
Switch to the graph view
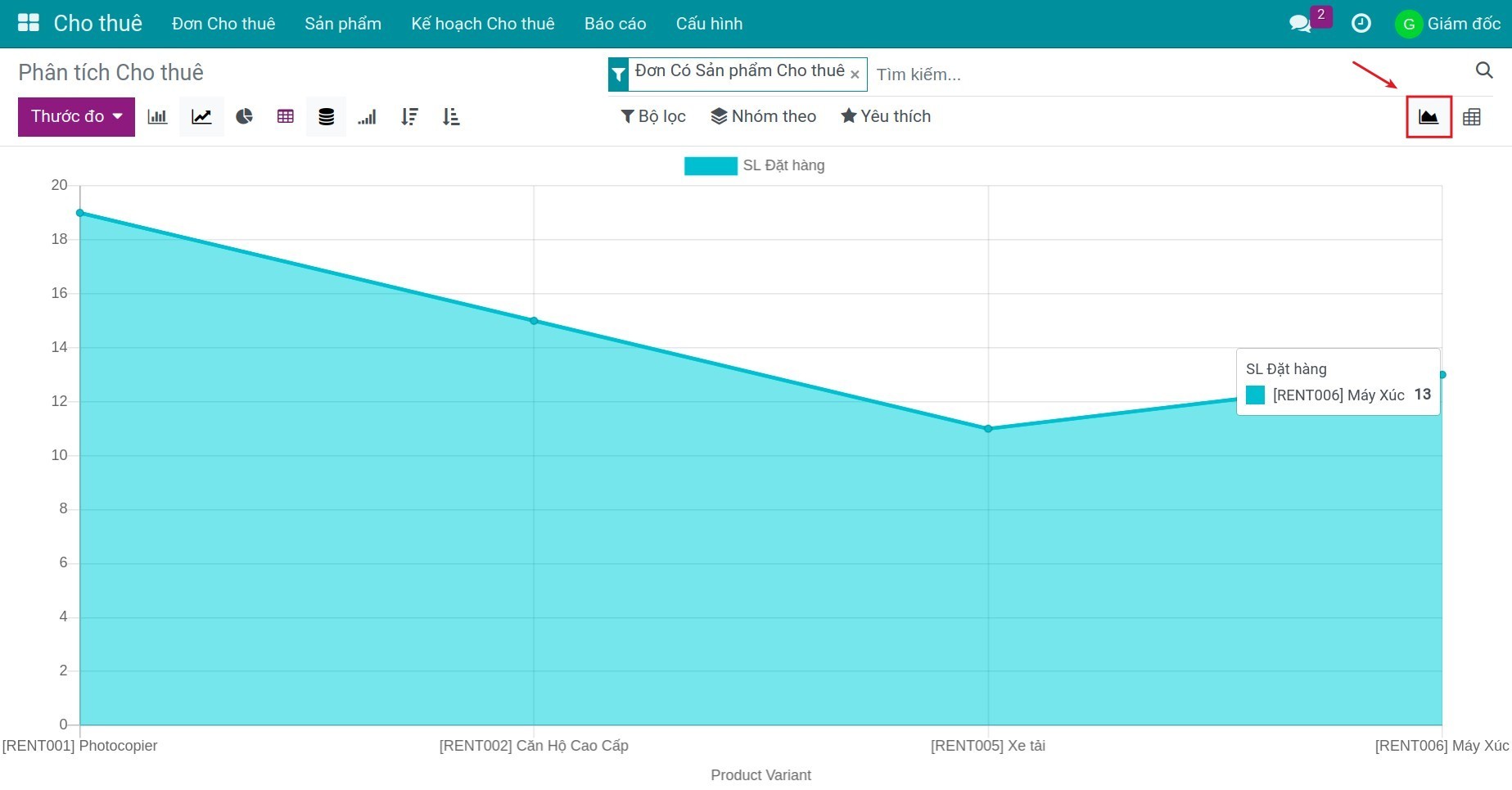(1429, 116)
